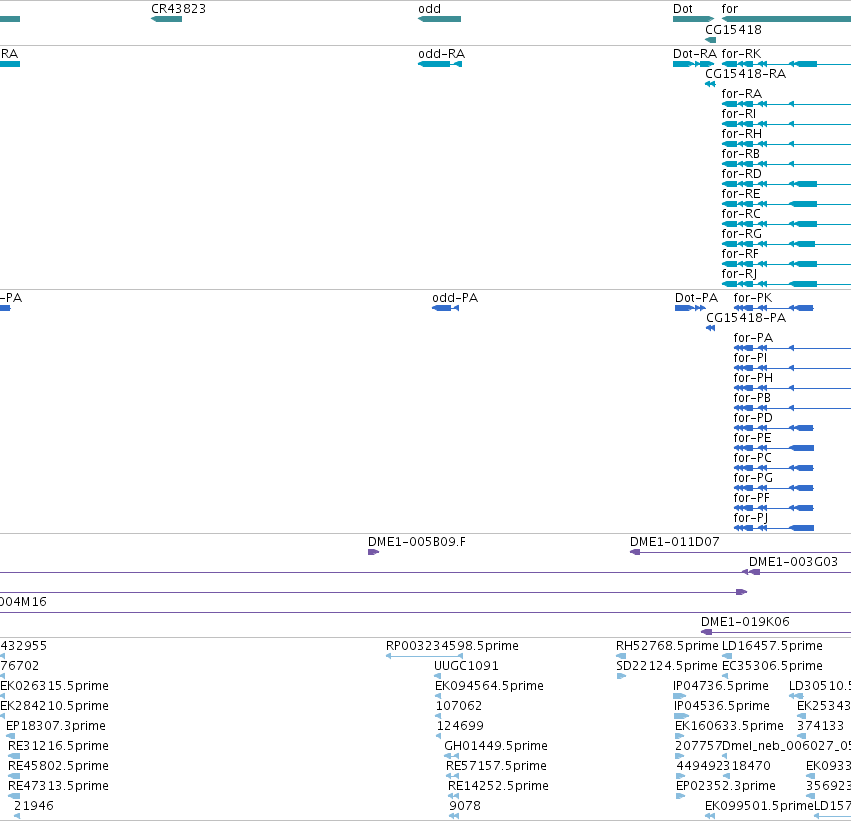Select the odd-RA transcript glyph
The width and height of the screenshot is (851, 821).
point(440,64)
